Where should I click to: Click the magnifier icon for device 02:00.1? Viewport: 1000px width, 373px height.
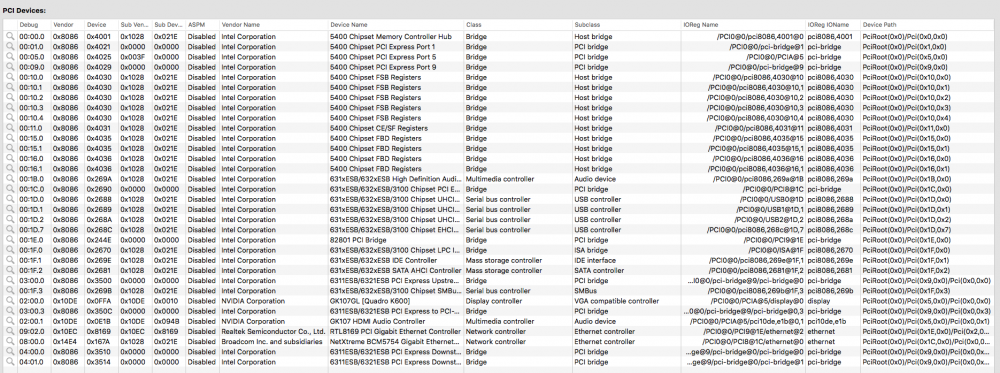click(10, 322)
